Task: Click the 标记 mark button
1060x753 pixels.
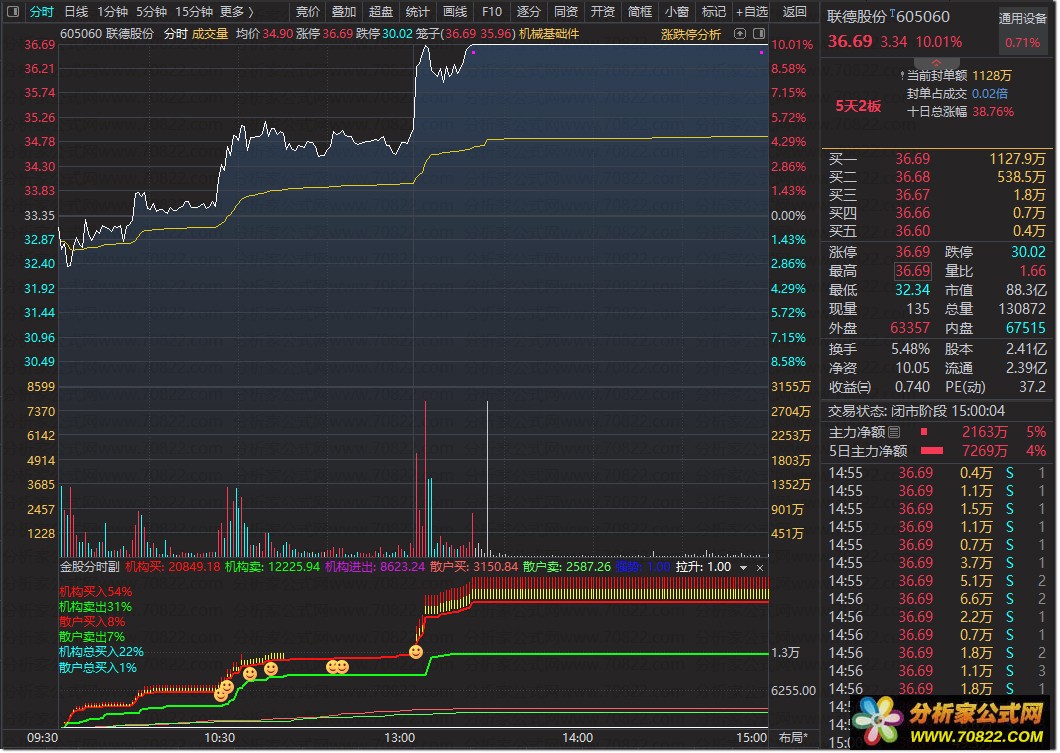Action: [x=713, y=11]
